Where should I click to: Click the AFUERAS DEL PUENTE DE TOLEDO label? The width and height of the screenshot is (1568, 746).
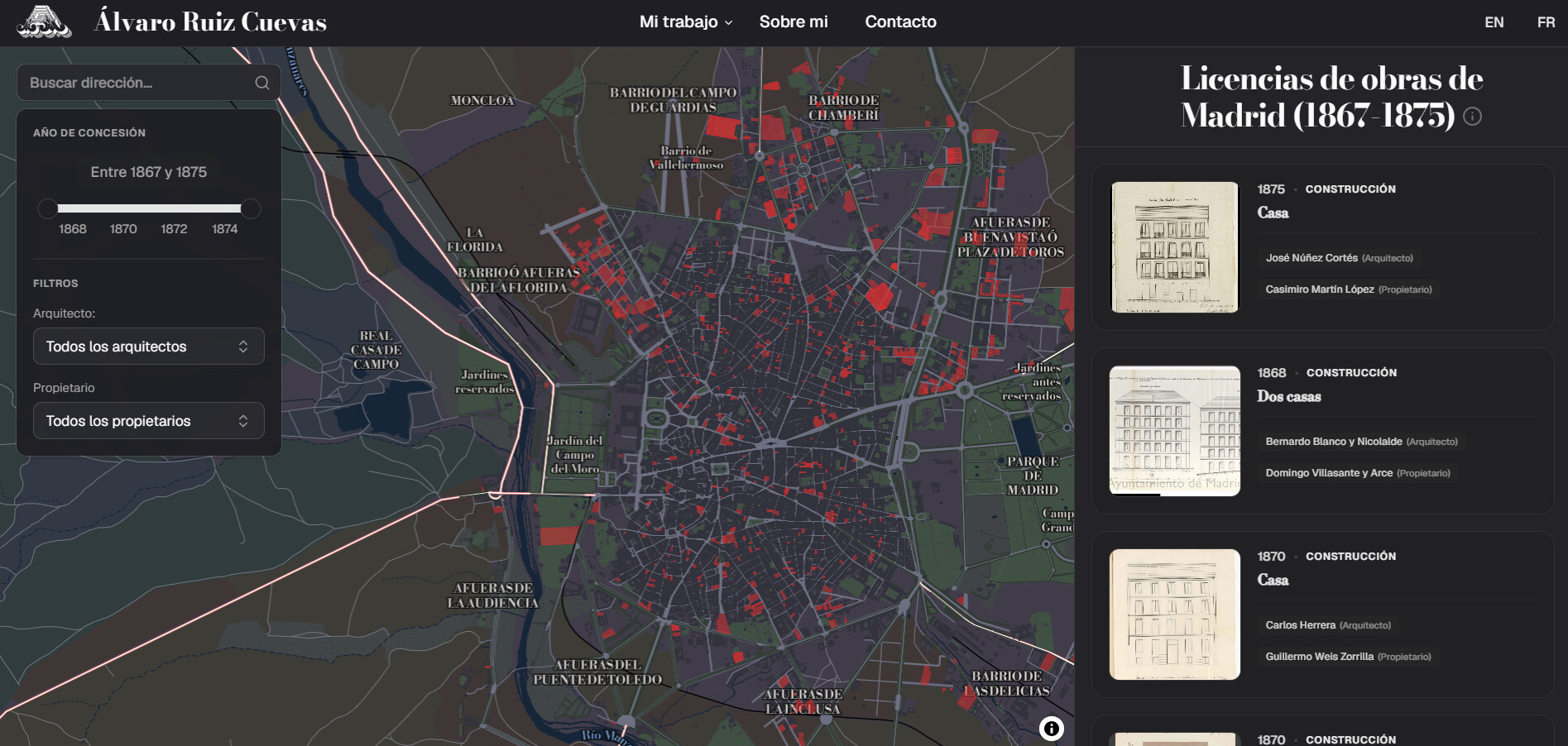click(x=597, y=672)
